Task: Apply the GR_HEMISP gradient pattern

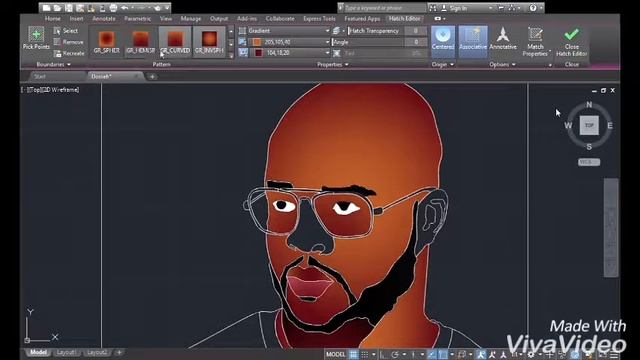Action: (x=140, y=42)
